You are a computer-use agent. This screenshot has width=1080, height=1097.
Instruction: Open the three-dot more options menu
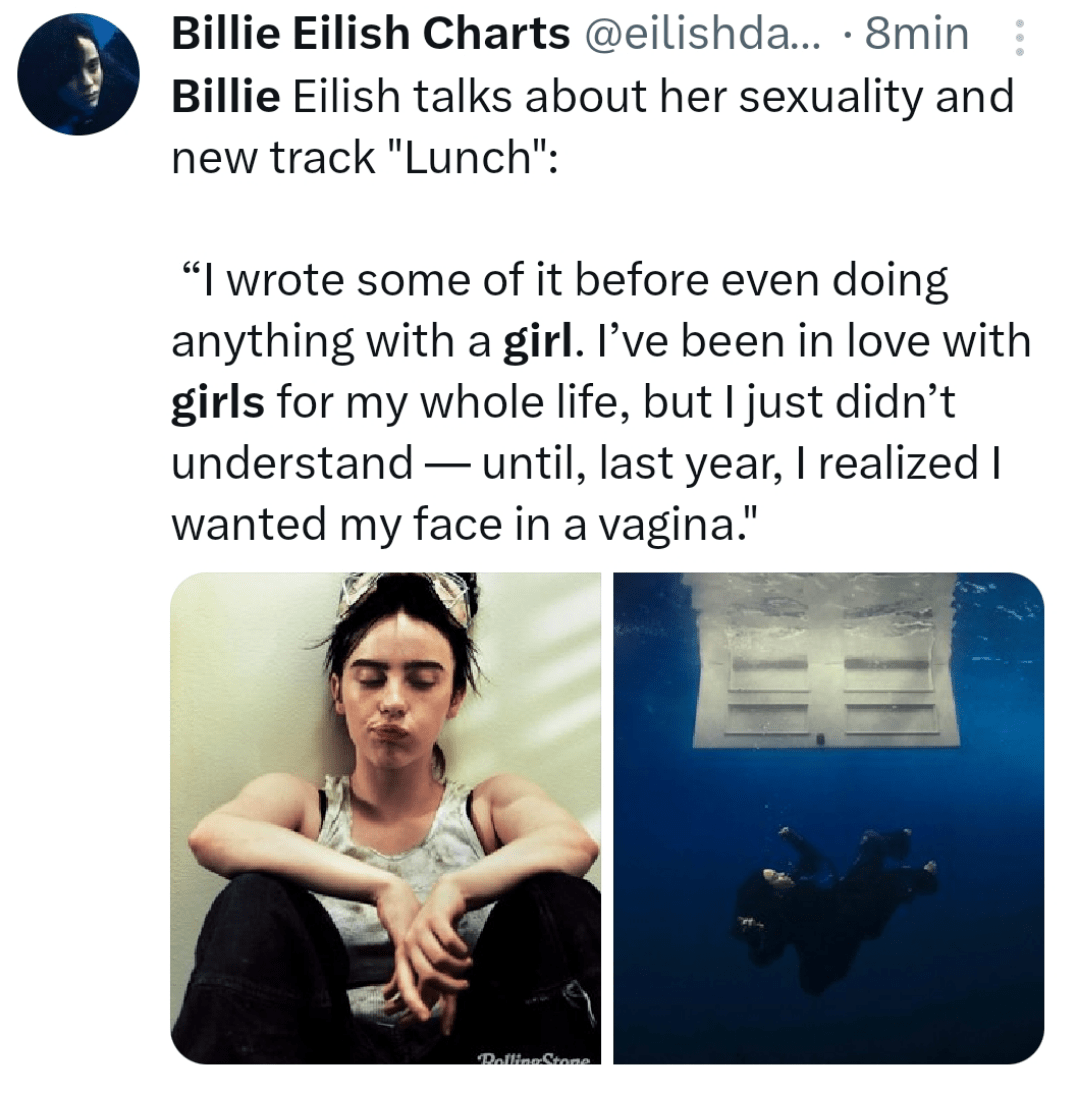(x=1019, y=38)
